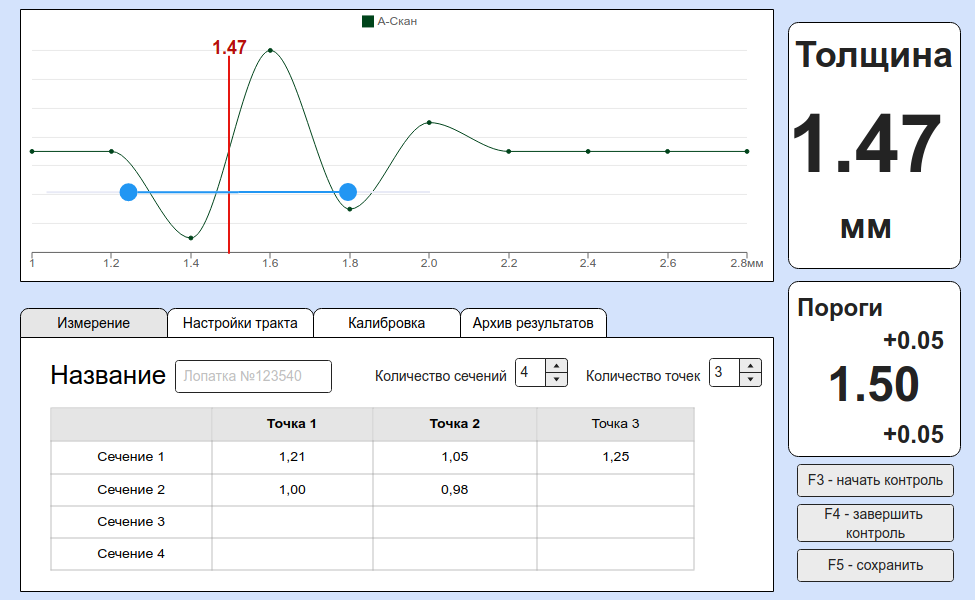Decrease Количество точек with down arrow

(x=750, y=380)
